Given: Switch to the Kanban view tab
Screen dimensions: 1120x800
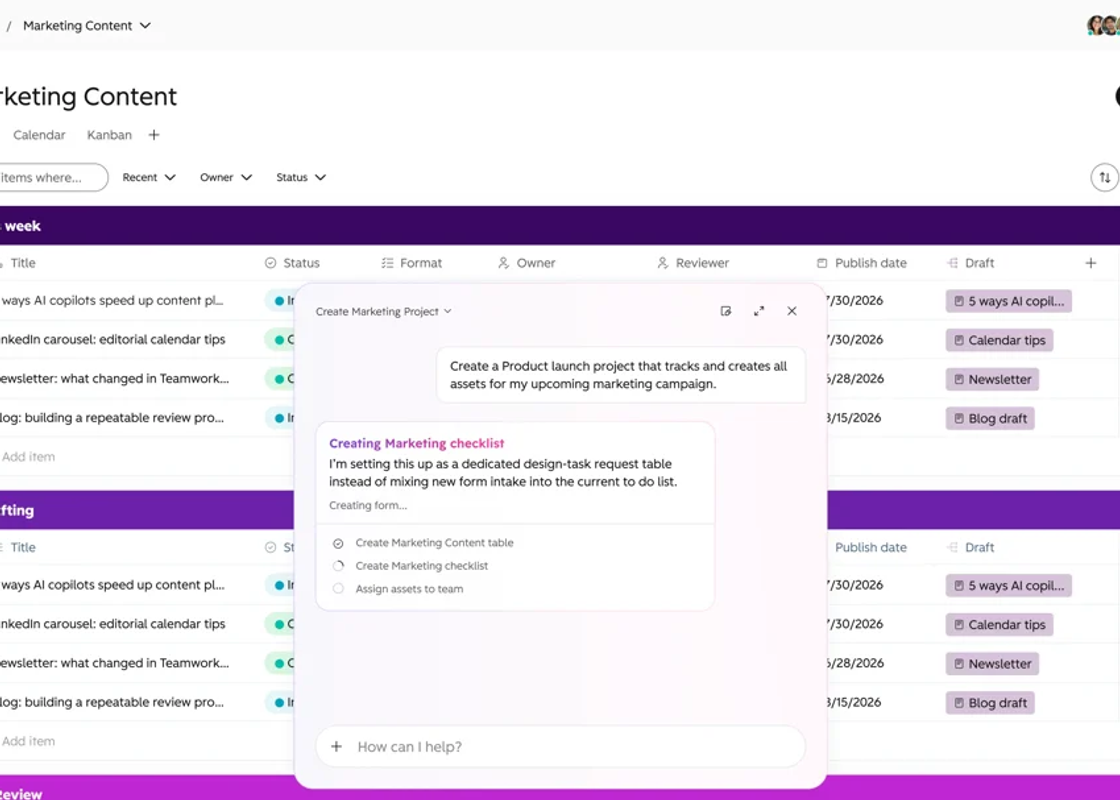Looking at the screenshot, I should [x=109, y=135].
